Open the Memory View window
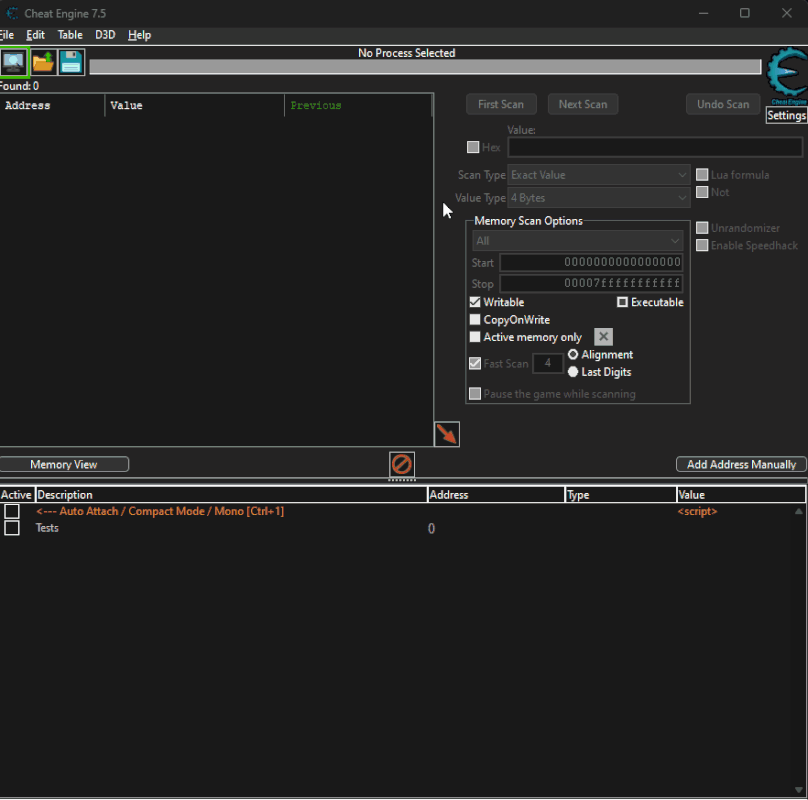 pyautogui.click(x=64, y=464)
